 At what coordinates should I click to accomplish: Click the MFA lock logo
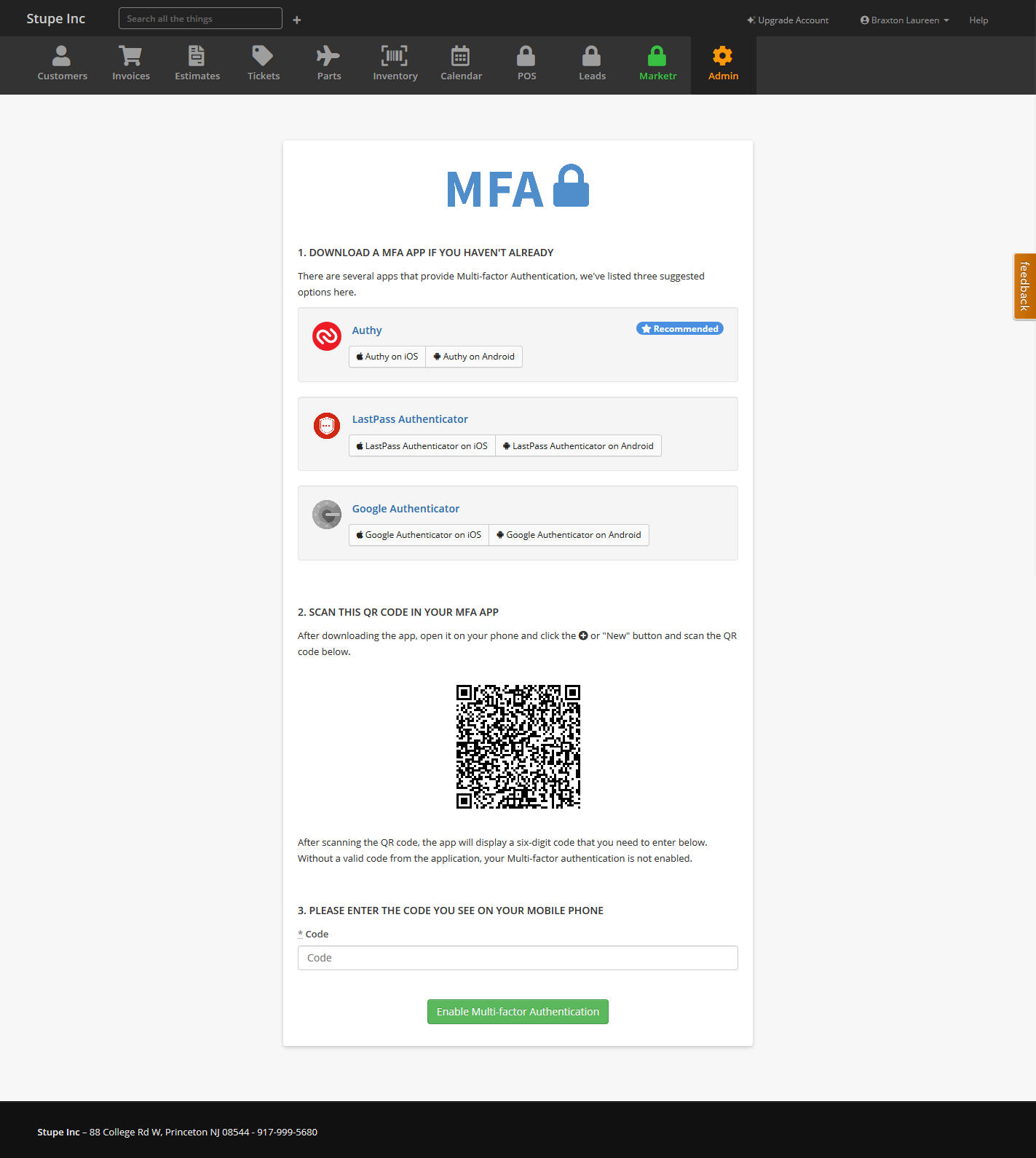(518, 186)
